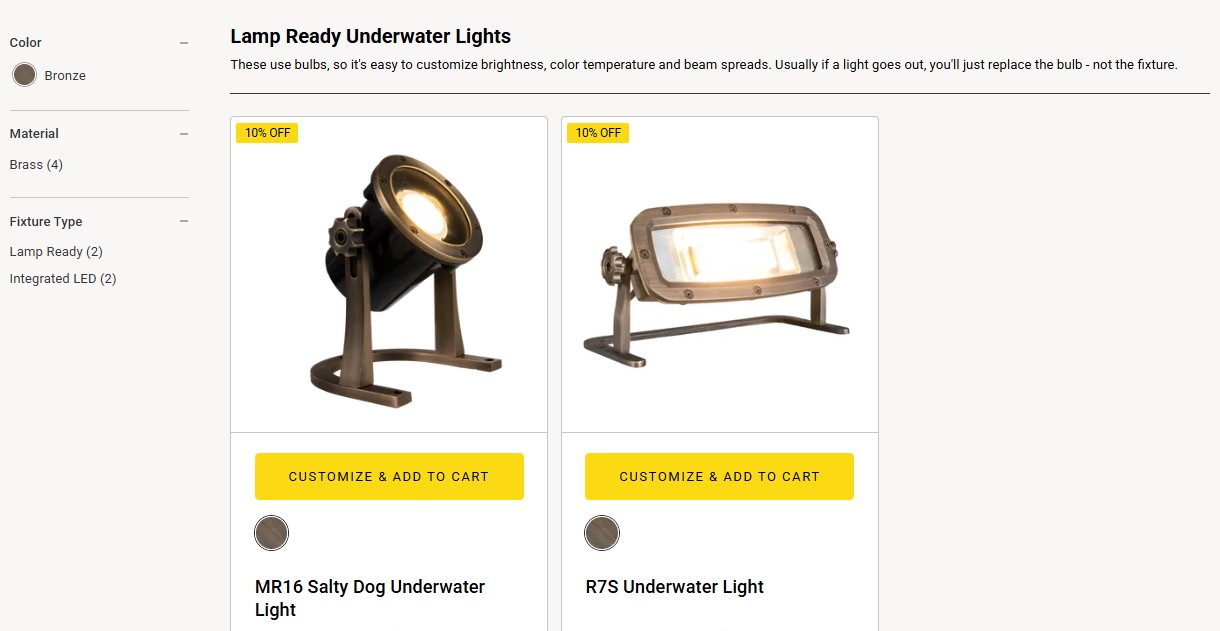Customize and add MR16 Salty Dog to cart
The height and width of the screenshot is (631, 1220).
coord(389,476)
